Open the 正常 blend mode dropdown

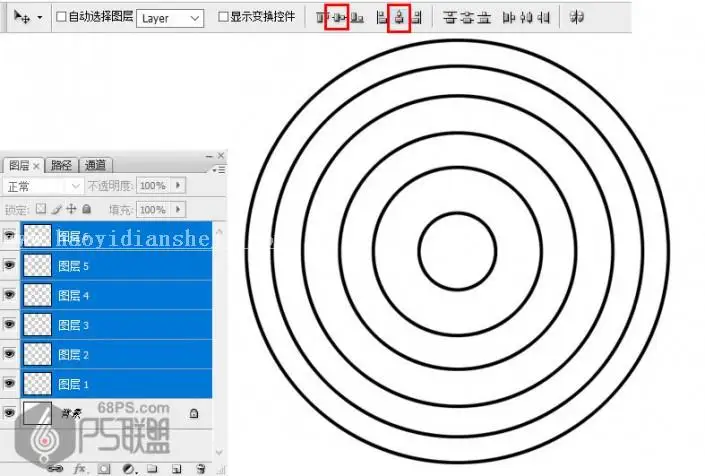pyautogui.click(x=43, y=186)
